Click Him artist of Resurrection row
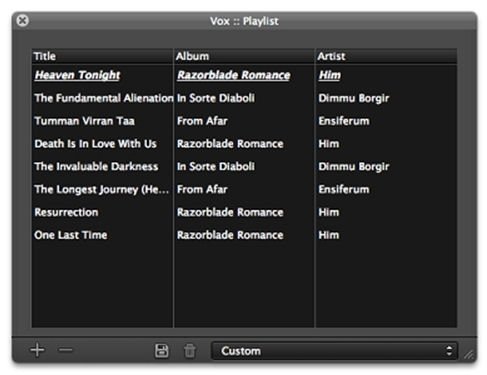 [329, 212]
